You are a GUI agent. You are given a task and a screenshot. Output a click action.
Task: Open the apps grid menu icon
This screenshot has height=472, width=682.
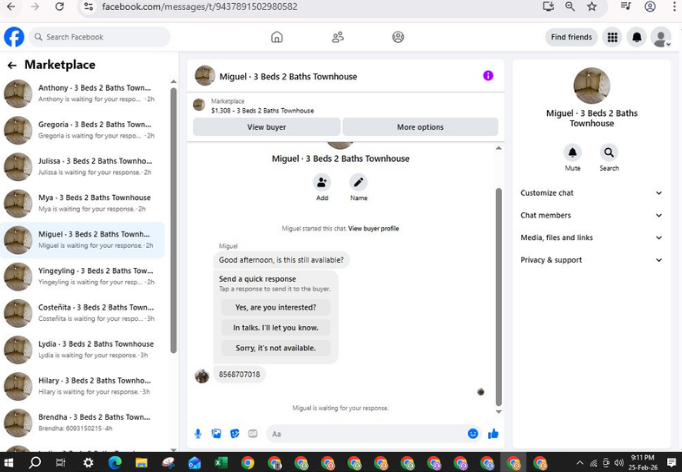coord(612,37)
